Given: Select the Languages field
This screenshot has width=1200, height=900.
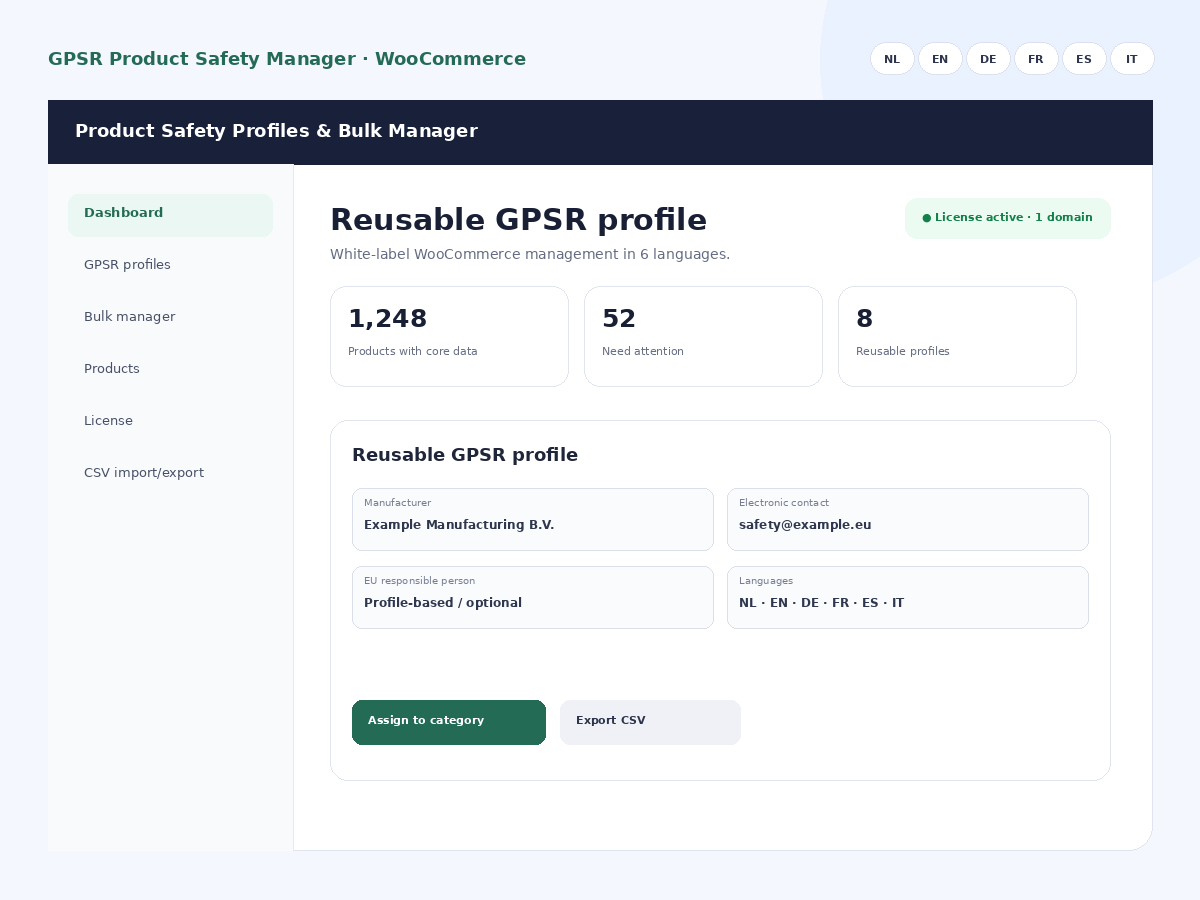Looking at the screenshot, I should click(908, 597).
